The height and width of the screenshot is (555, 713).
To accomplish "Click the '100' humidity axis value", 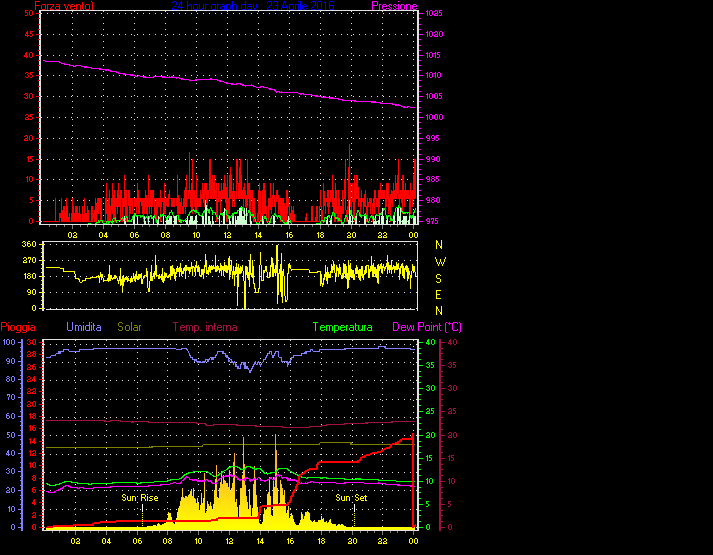I will tap(9, 342).
